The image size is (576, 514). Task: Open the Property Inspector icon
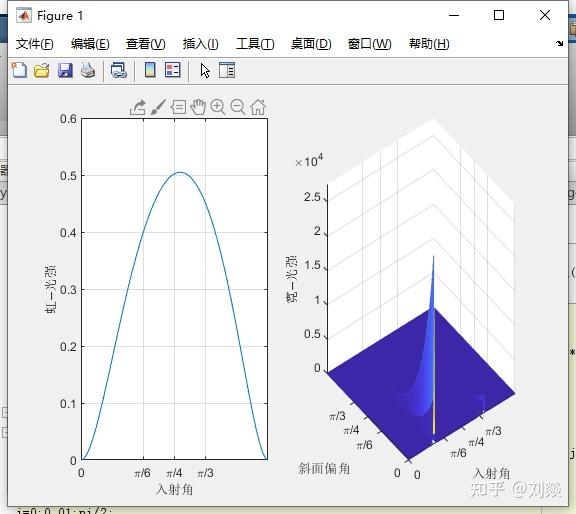coord(227,70)
